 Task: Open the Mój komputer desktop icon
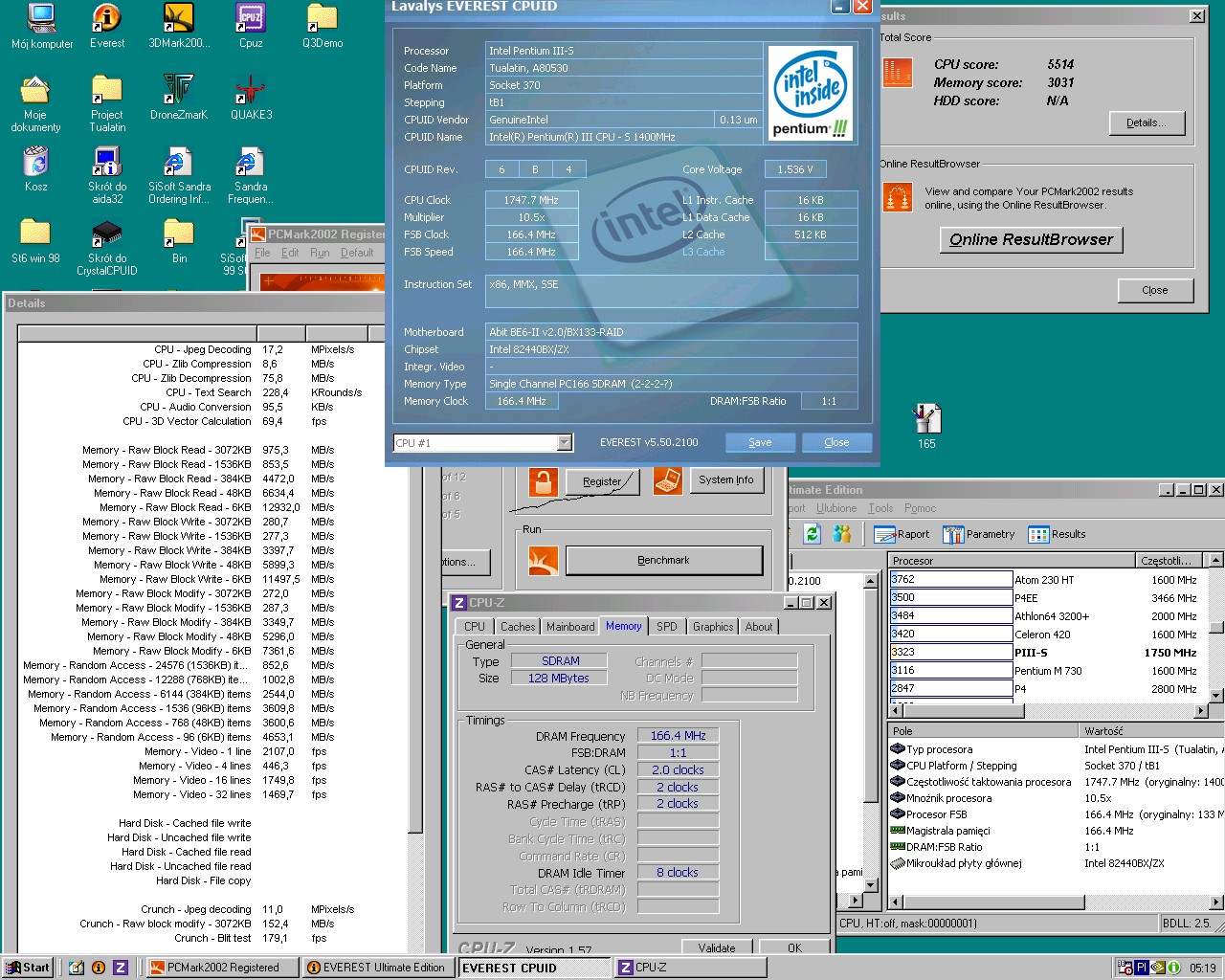point(41,26)
